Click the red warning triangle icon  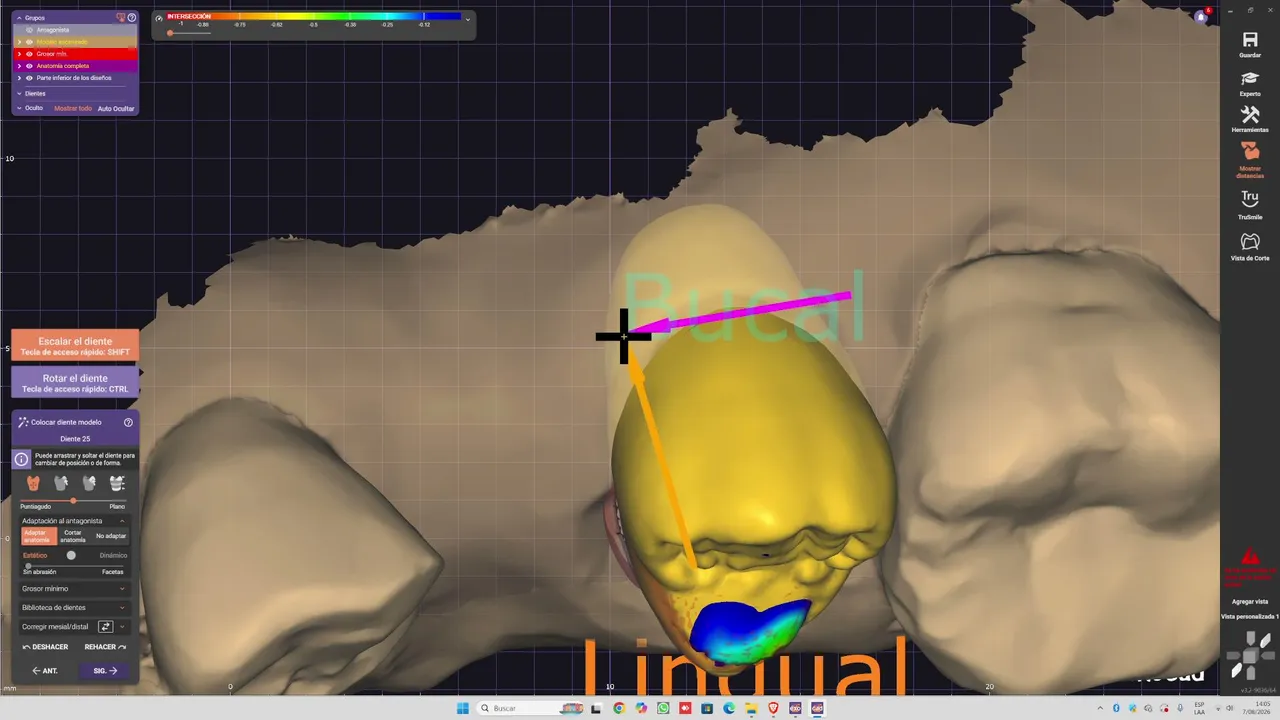coord(1249,555)
